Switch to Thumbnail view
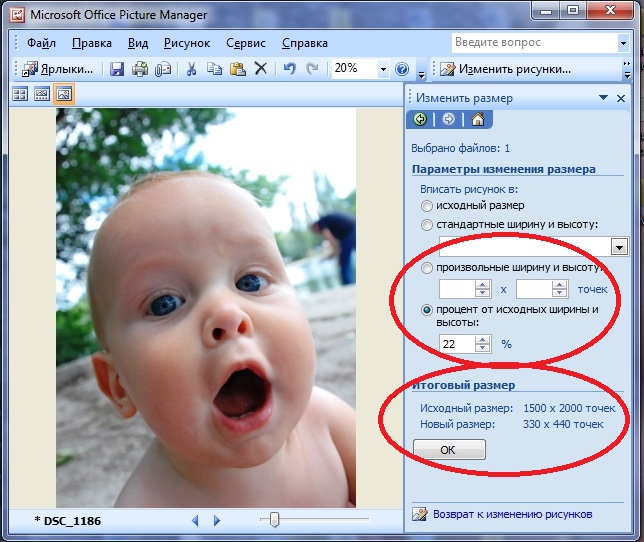644x542 pixels. click(x=20, y=94)
